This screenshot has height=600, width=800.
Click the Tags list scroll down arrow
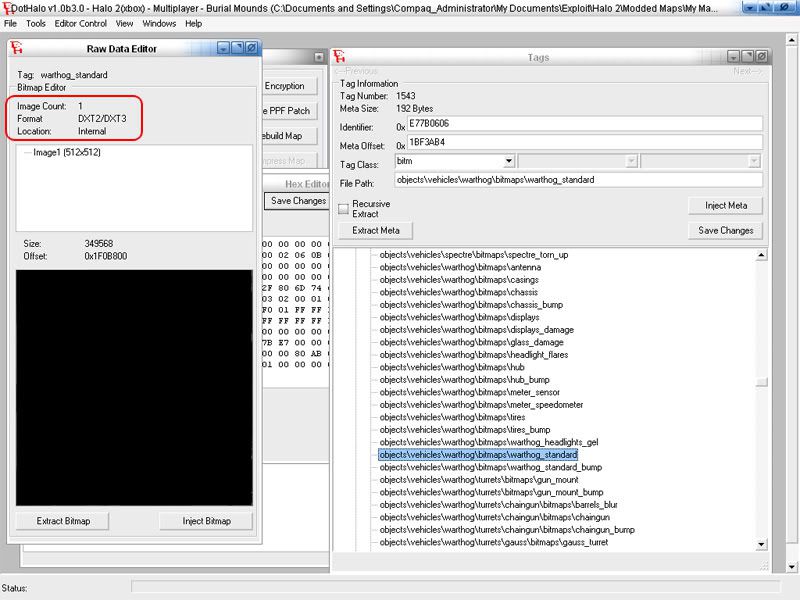pos(761,544)
